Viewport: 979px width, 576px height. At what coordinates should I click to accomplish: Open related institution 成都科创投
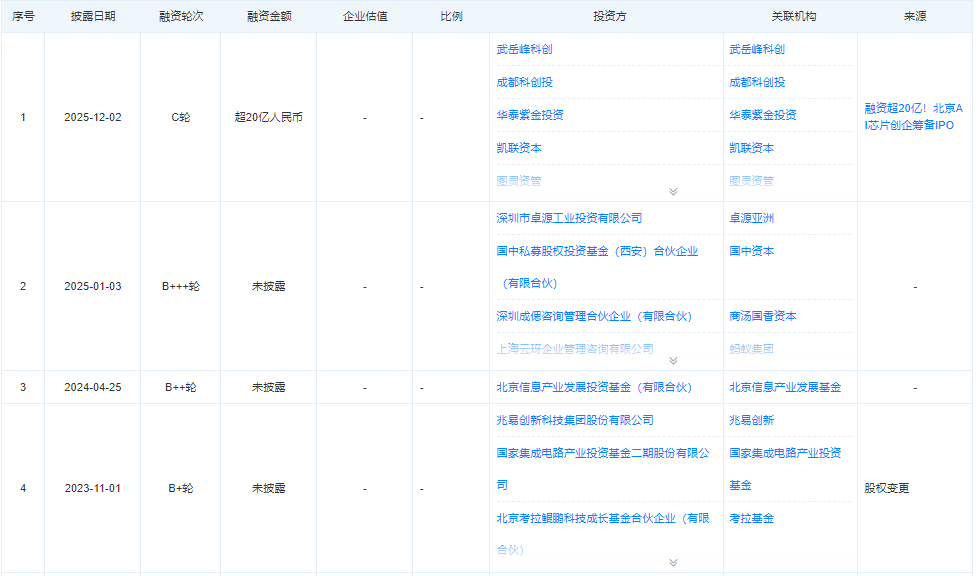coord(757,82)
